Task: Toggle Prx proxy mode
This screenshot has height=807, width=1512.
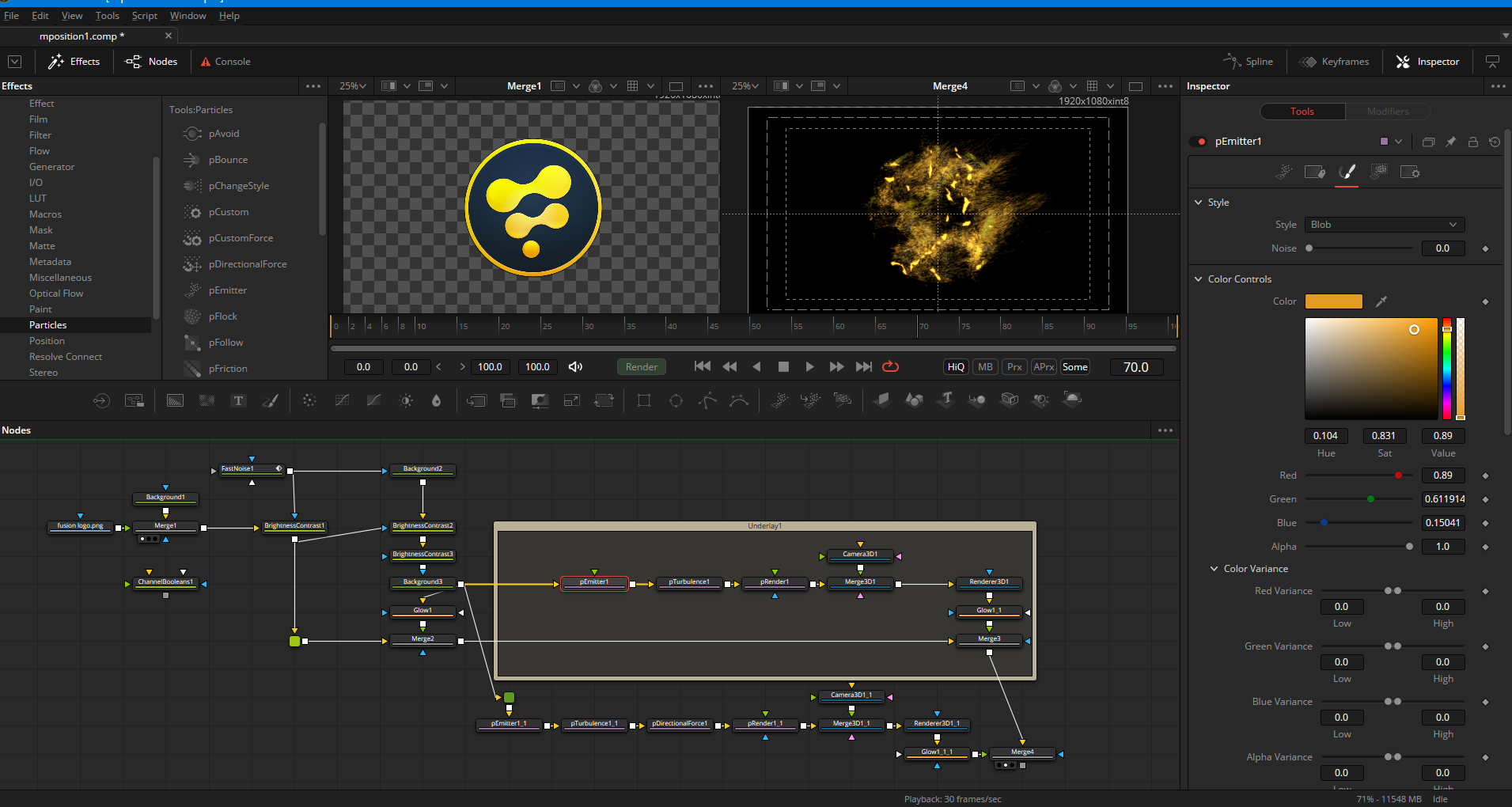Action: click(1014, 367)
